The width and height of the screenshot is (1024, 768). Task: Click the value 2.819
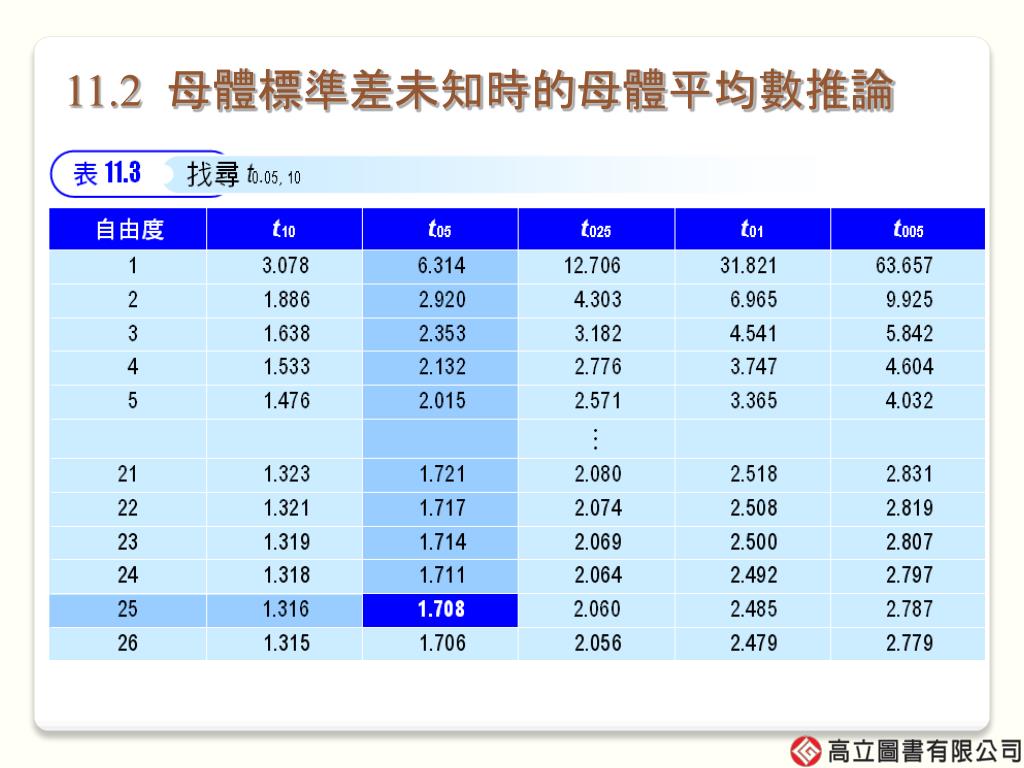(x=909, y=508)
